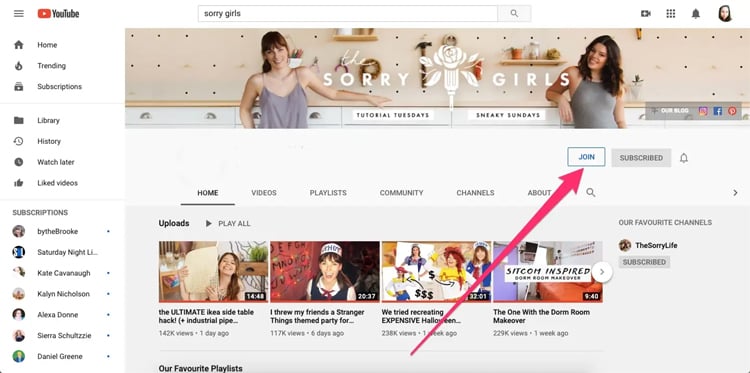Switch to the HOME tab
750x373 pixels.
pos(208,193)
